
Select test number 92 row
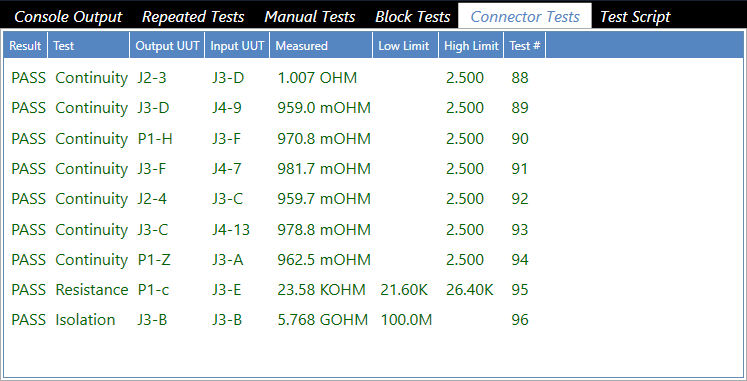pyautogui.click(x=373, y=199)
